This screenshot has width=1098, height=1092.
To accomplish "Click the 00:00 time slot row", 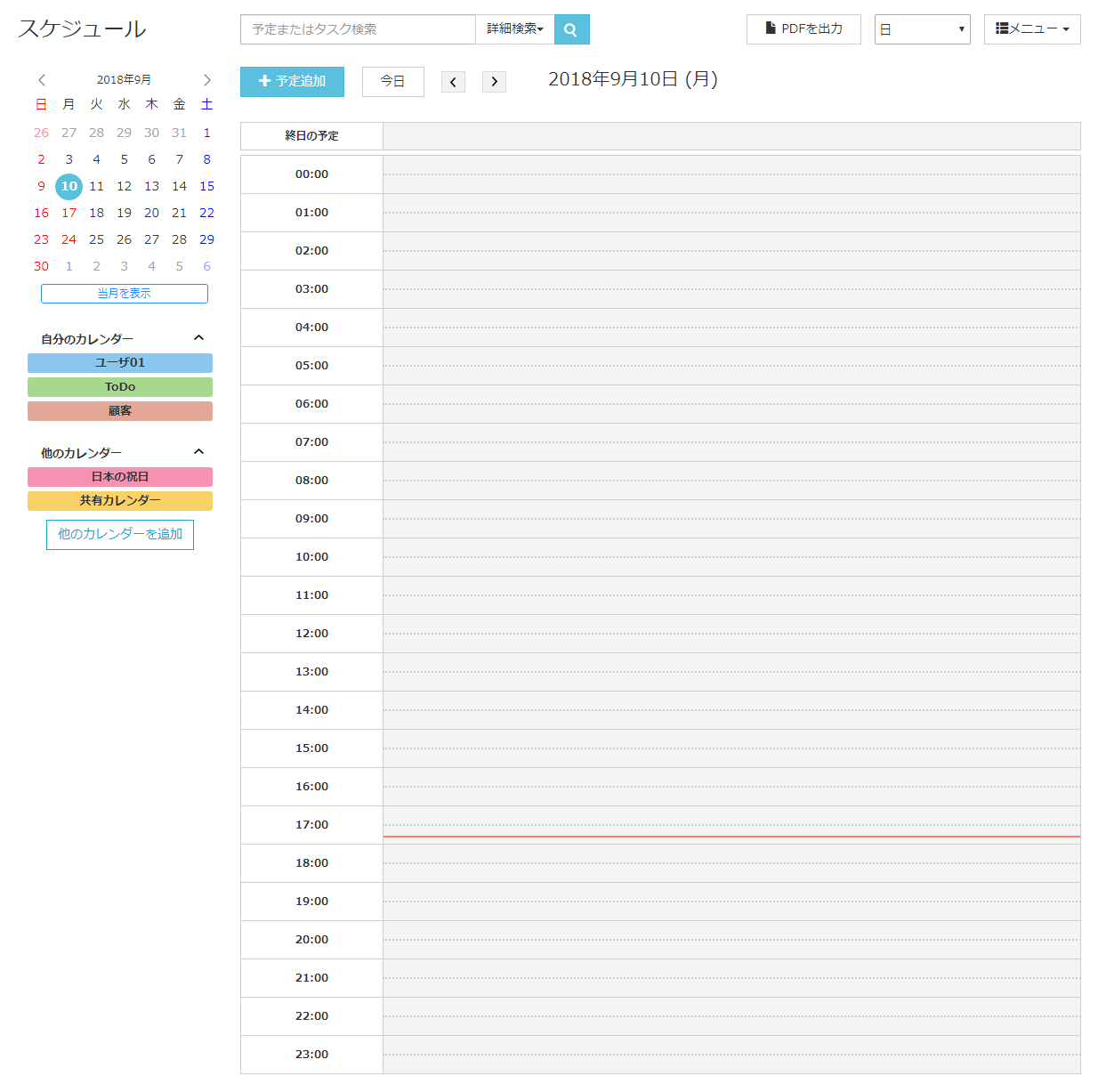I will [660, 174].
